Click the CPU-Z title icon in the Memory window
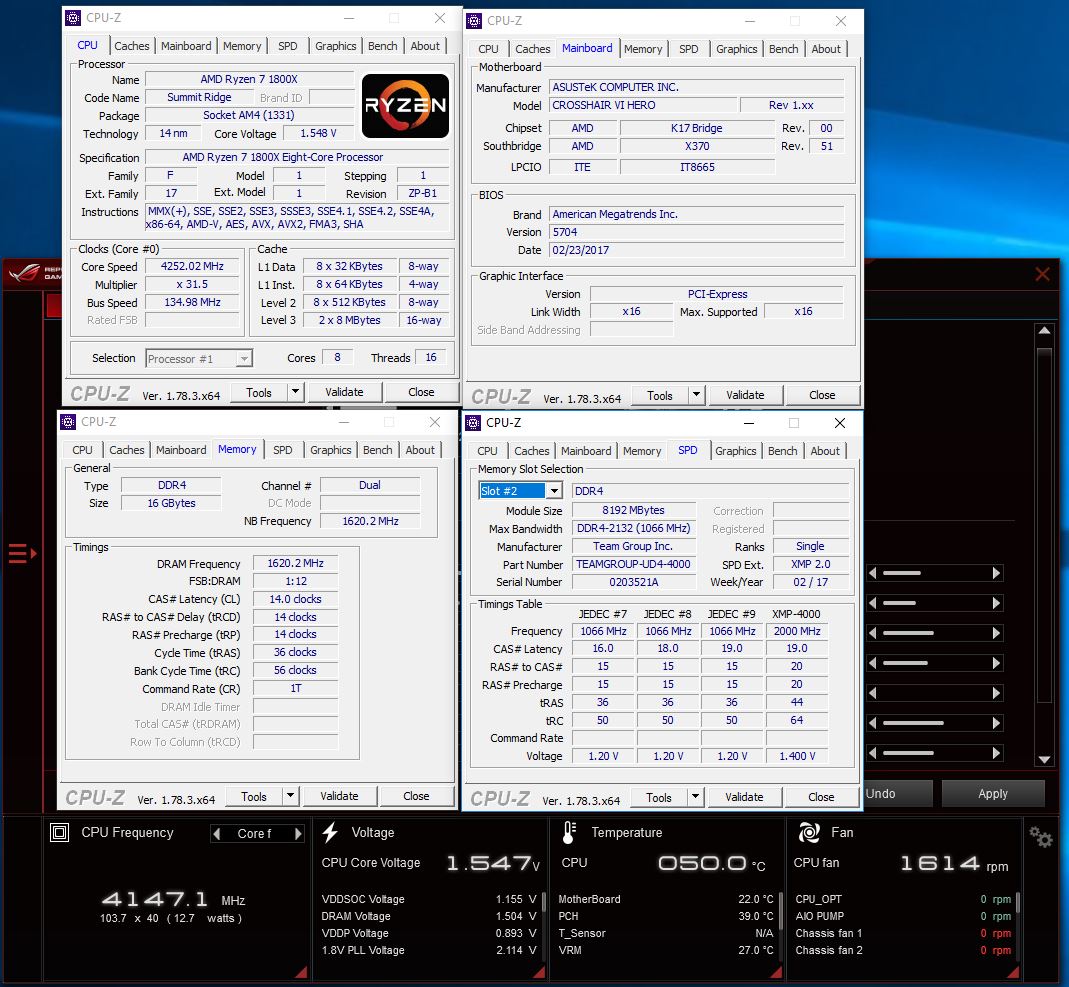Screen dimensions: 1069x987 tap(68, 422)
